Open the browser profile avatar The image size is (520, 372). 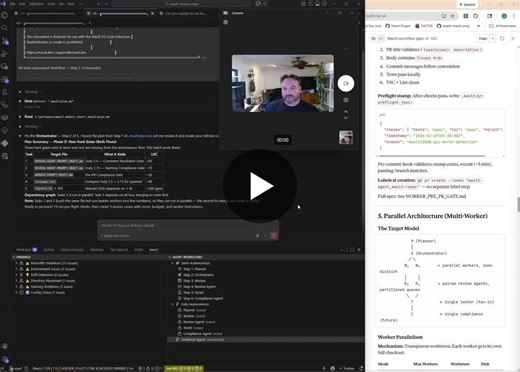click(504, 16)
